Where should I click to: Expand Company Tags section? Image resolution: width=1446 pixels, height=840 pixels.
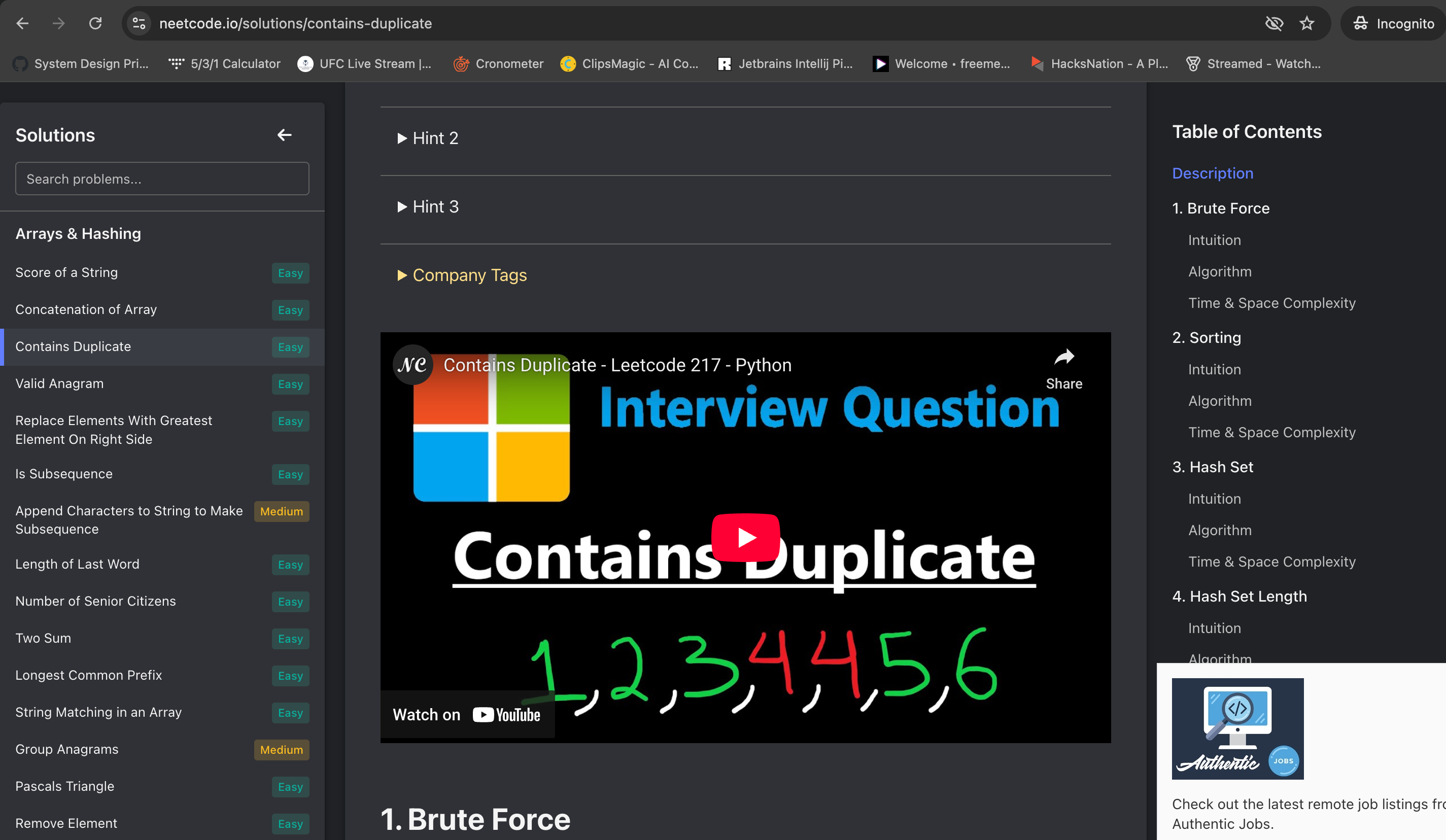click(463, 275)
